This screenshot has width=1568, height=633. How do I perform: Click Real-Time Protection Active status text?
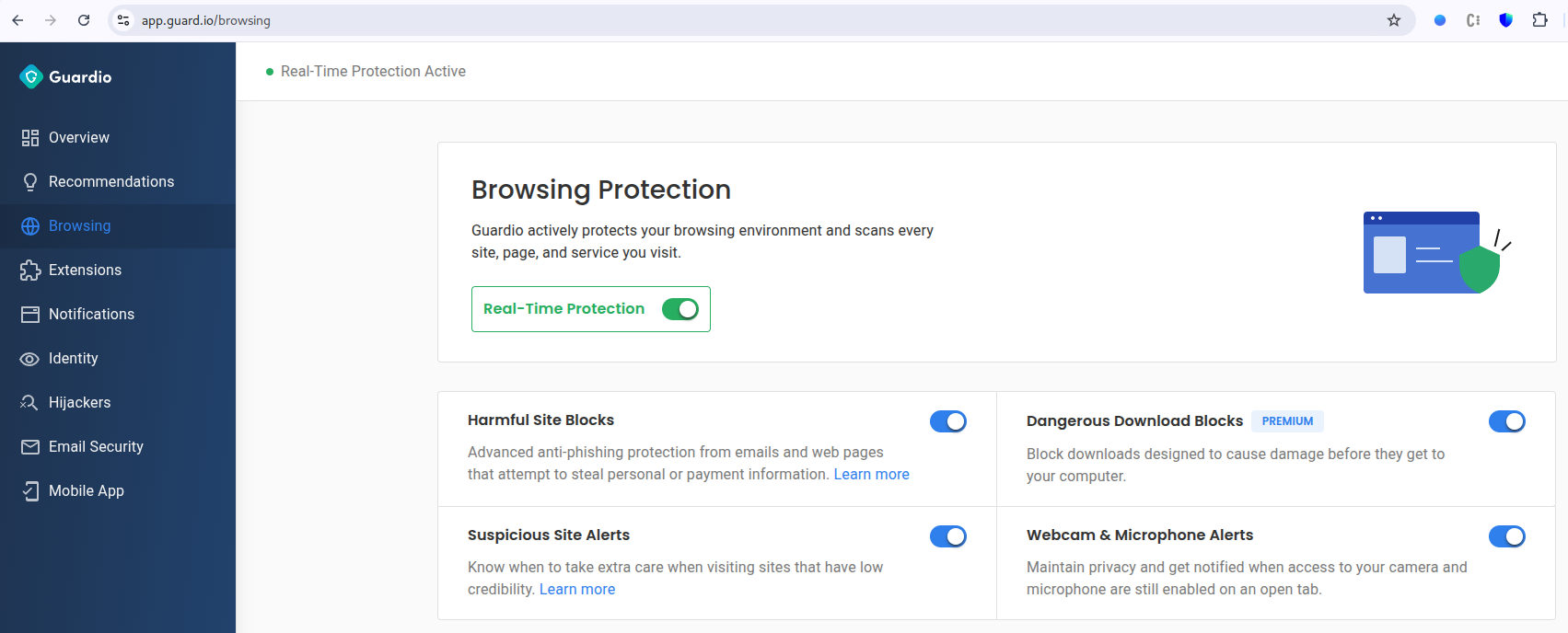(373, 72)
